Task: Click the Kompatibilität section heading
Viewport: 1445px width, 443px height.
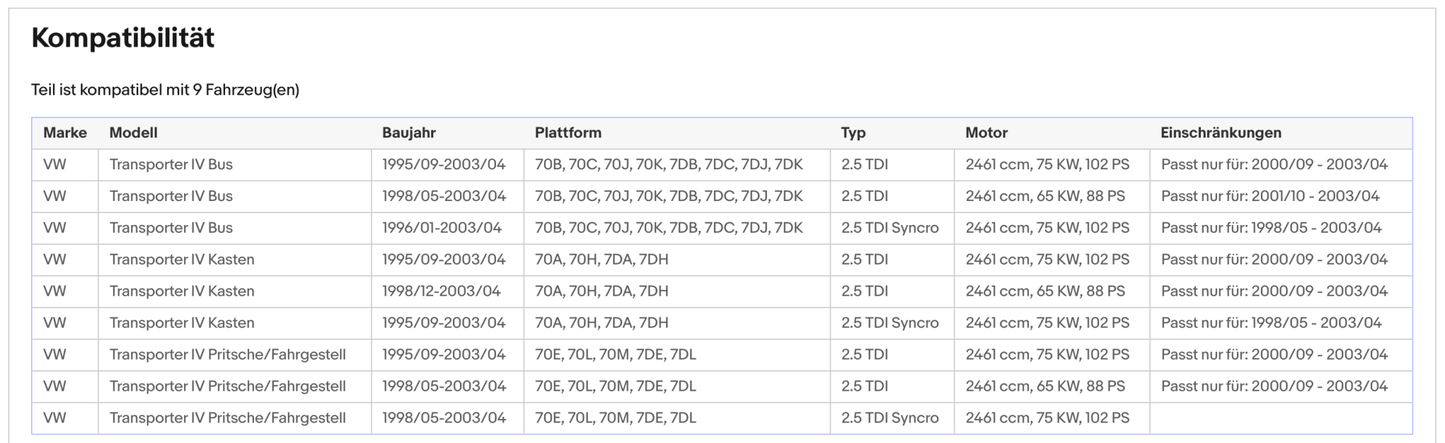Action: coord(123,39)
